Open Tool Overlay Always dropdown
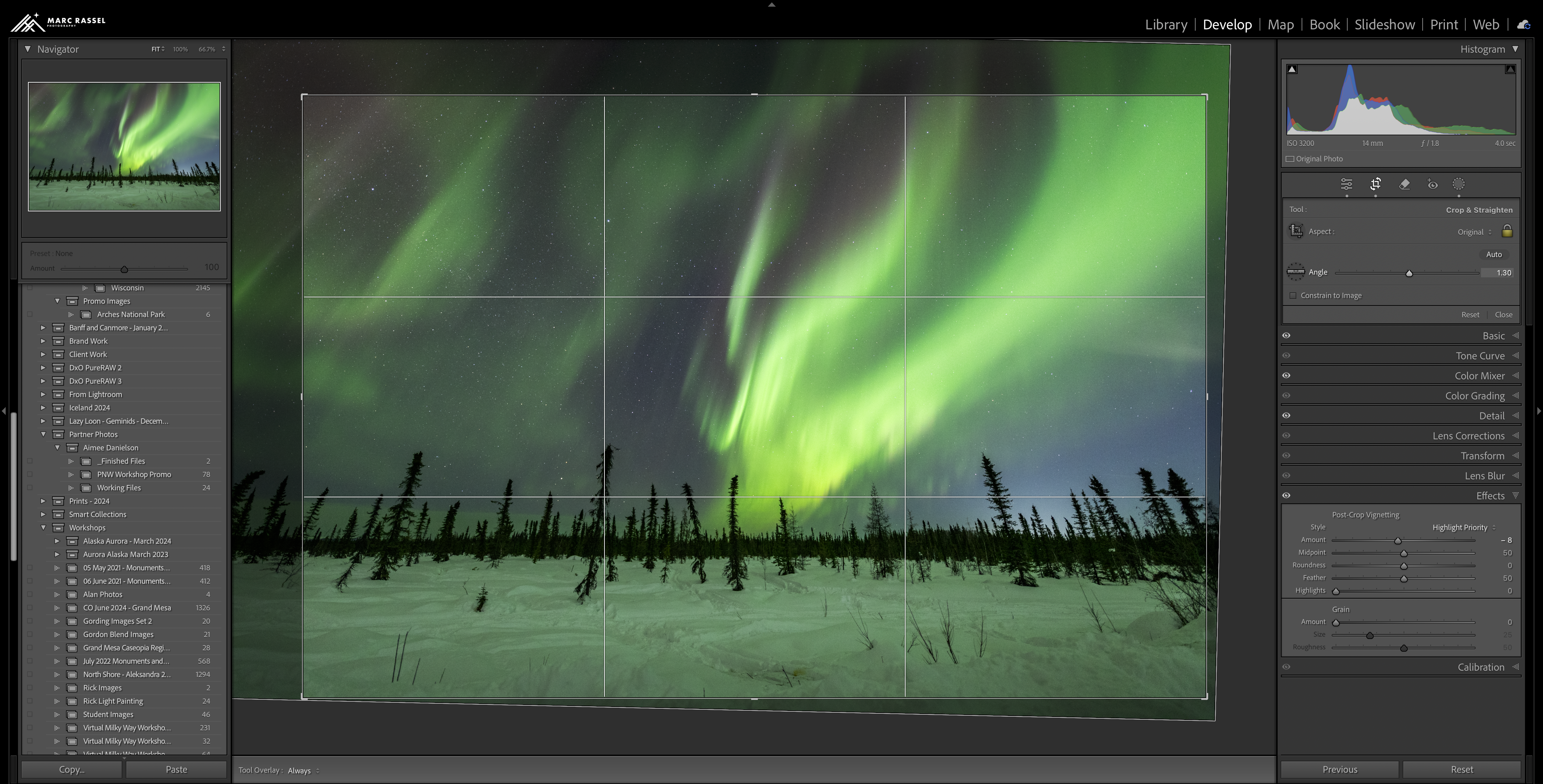 (x=303, y=771)
